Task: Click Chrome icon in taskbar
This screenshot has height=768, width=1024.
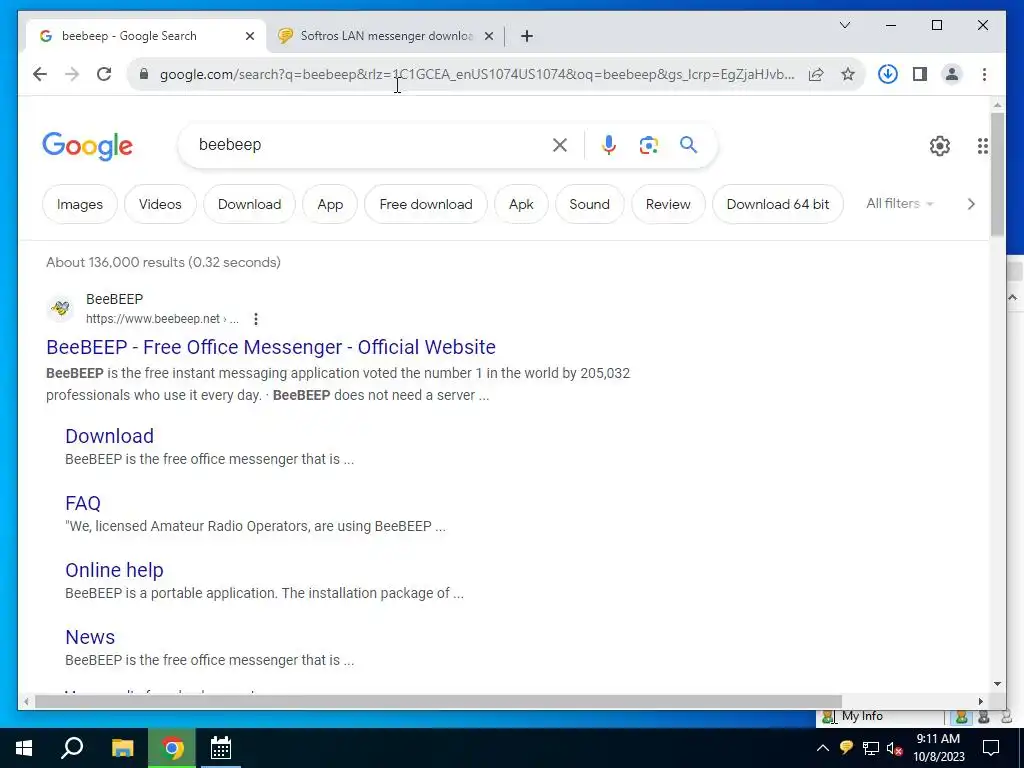Action: [x=172, y=748]
